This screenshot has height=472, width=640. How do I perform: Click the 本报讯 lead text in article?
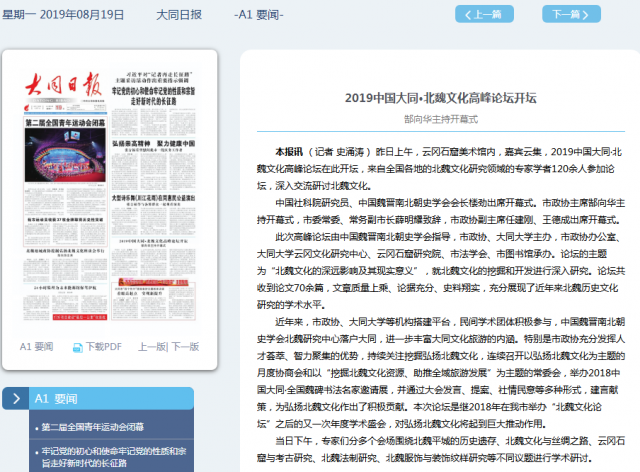click(x=289, y=152)
